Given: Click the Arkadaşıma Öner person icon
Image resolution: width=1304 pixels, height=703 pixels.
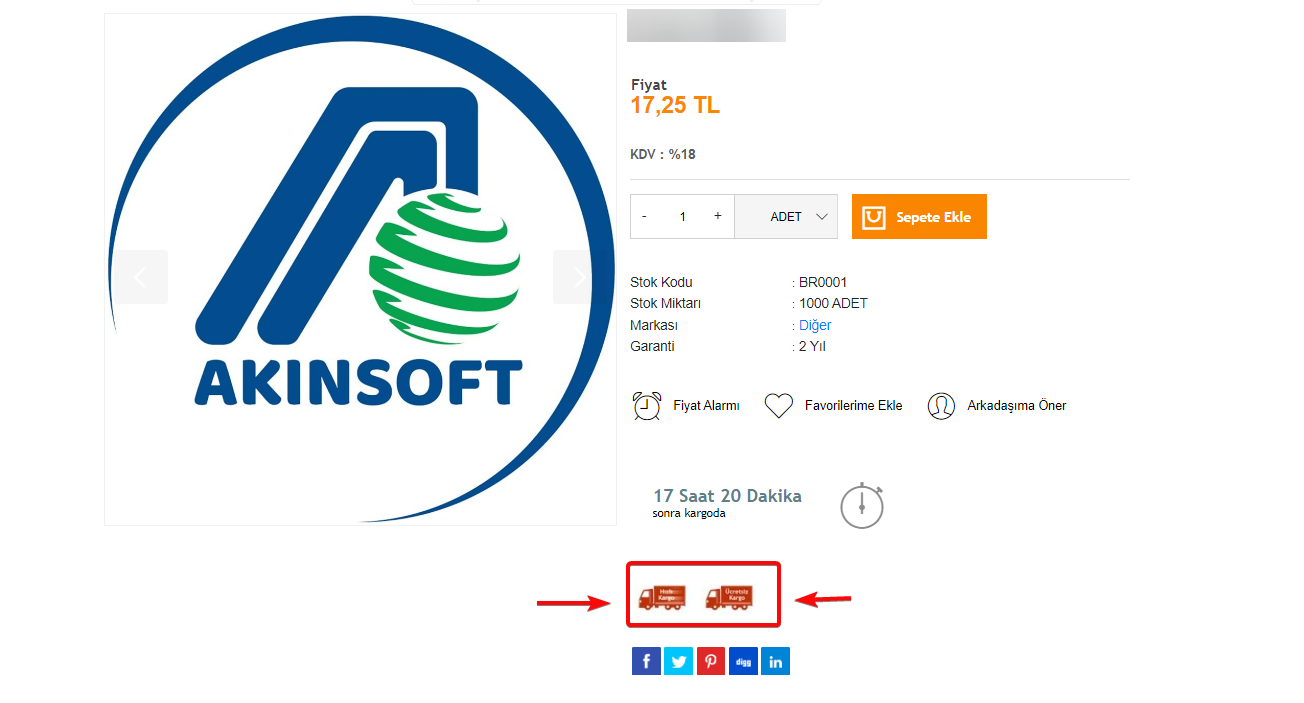Looking at the screenshot, I should pyautogui.click(x=941, y=405).
